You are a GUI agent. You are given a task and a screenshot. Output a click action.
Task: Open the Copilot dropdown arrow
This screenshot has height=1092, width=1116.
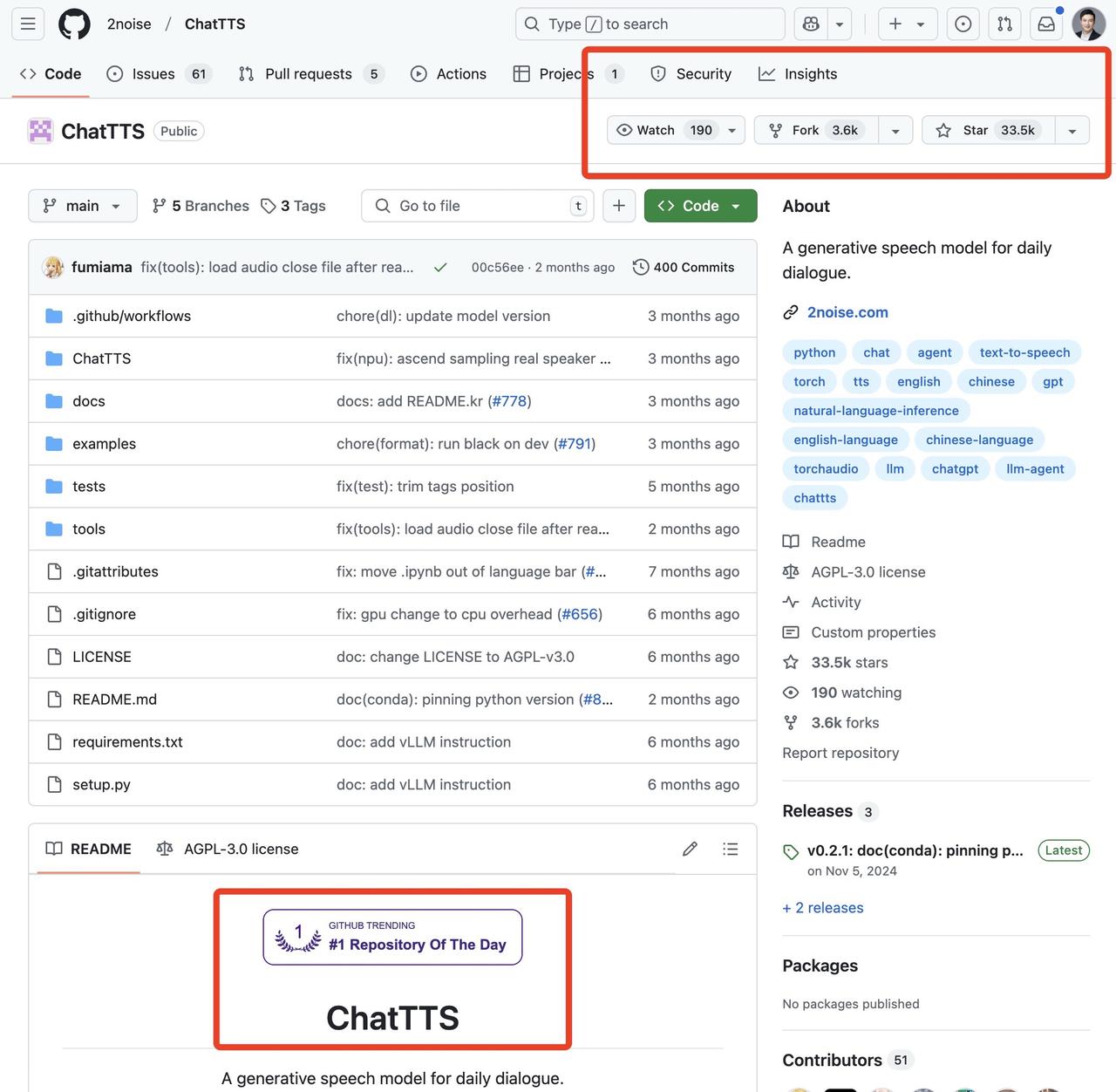pyautogui.click(x=840, y=24)
